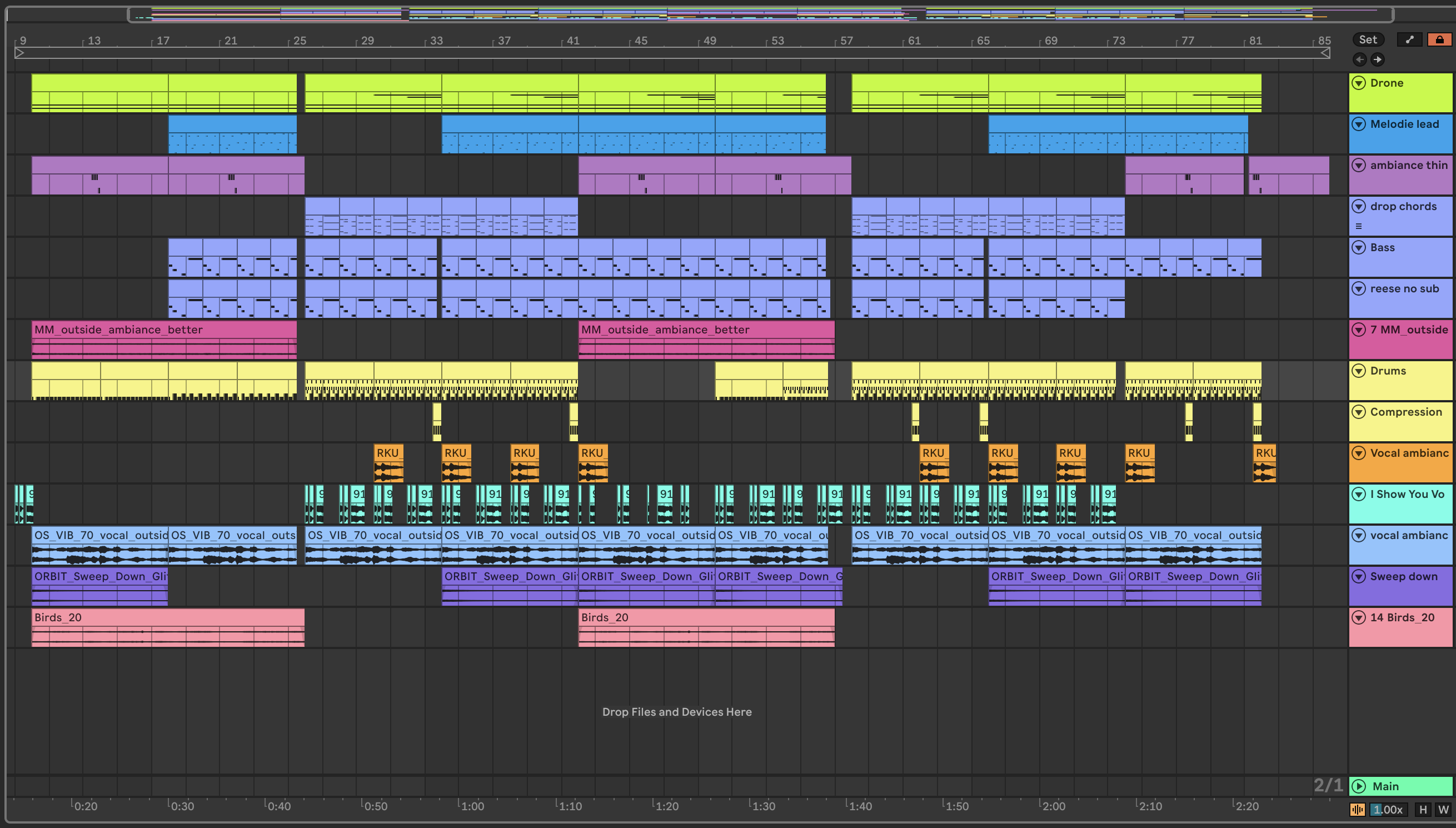Toggle the orange Lock Envelopes padlock
Viewport: 1456px width, 828px height.
pyautogui.click(x=1439, y=39)
